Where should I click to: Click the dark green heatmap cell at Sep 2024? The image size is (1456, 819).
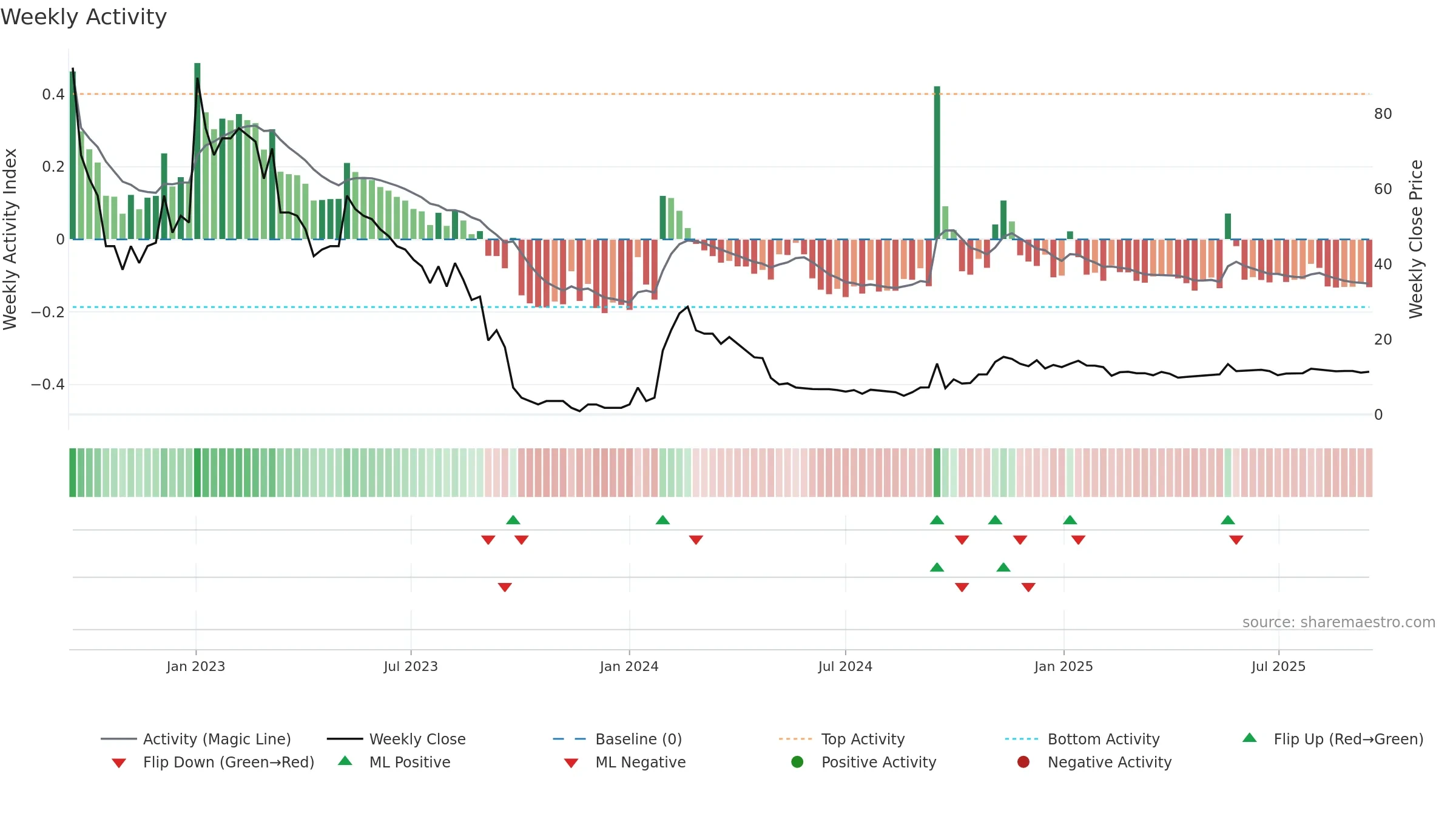click(x=937, y=473)
